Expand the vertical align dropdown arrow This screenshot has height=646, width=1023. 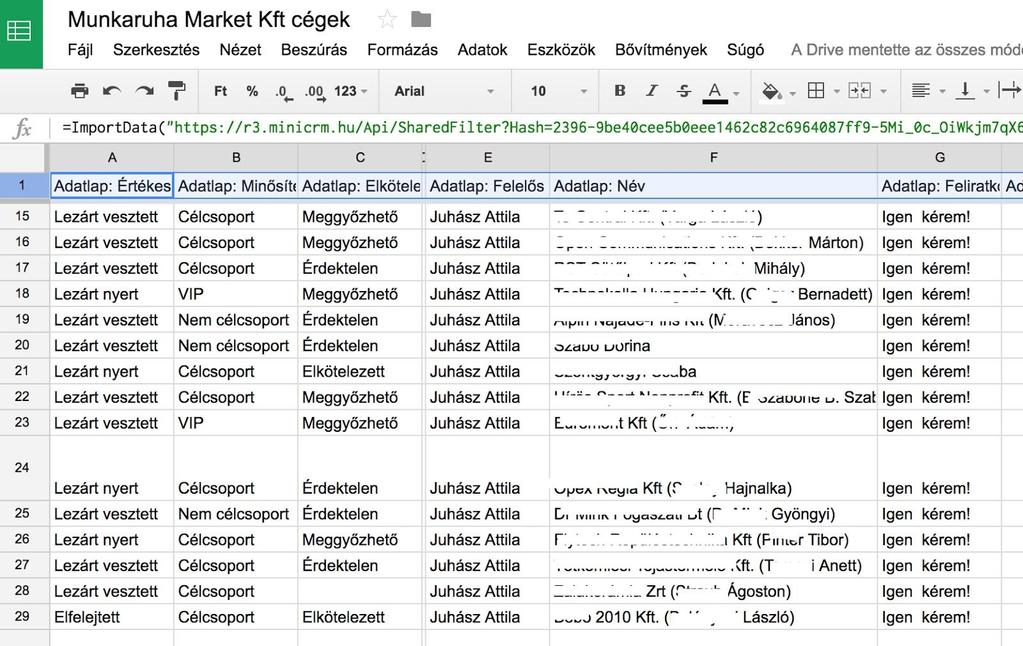point(986,92)
